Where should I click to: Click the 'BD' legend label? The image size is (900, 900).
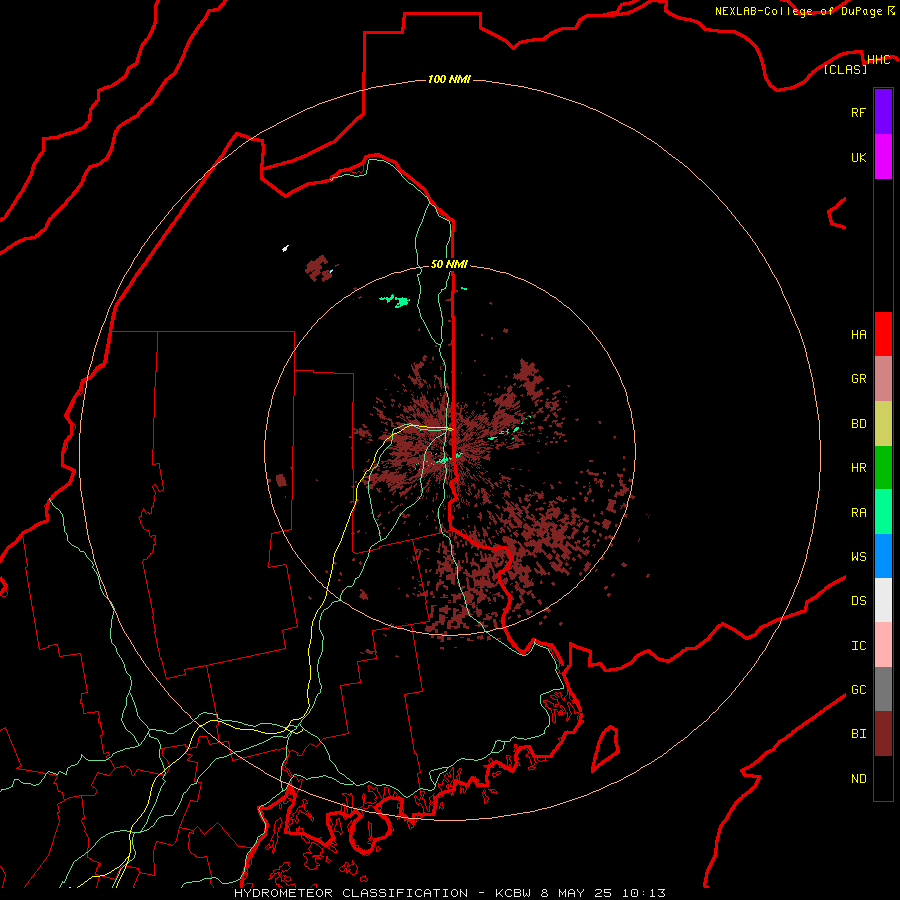pyautogui.click(x=858, y=424)
